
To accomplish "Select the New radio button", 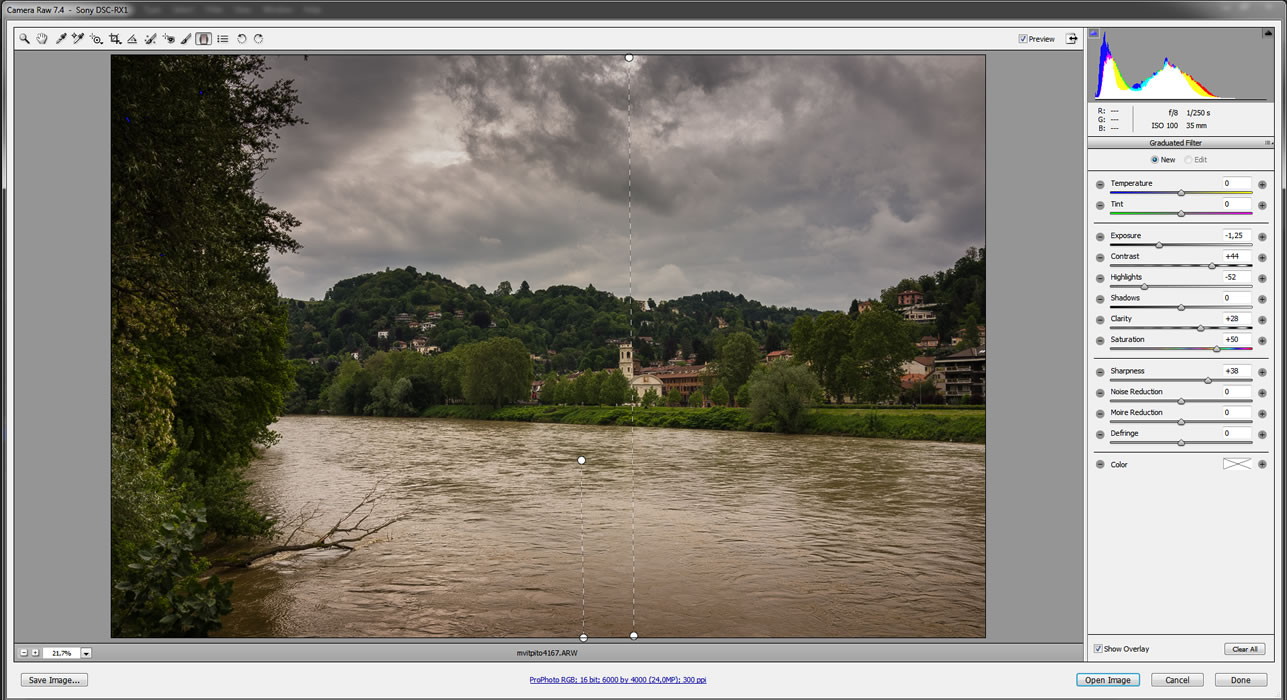I will [x=1155, y=160].
